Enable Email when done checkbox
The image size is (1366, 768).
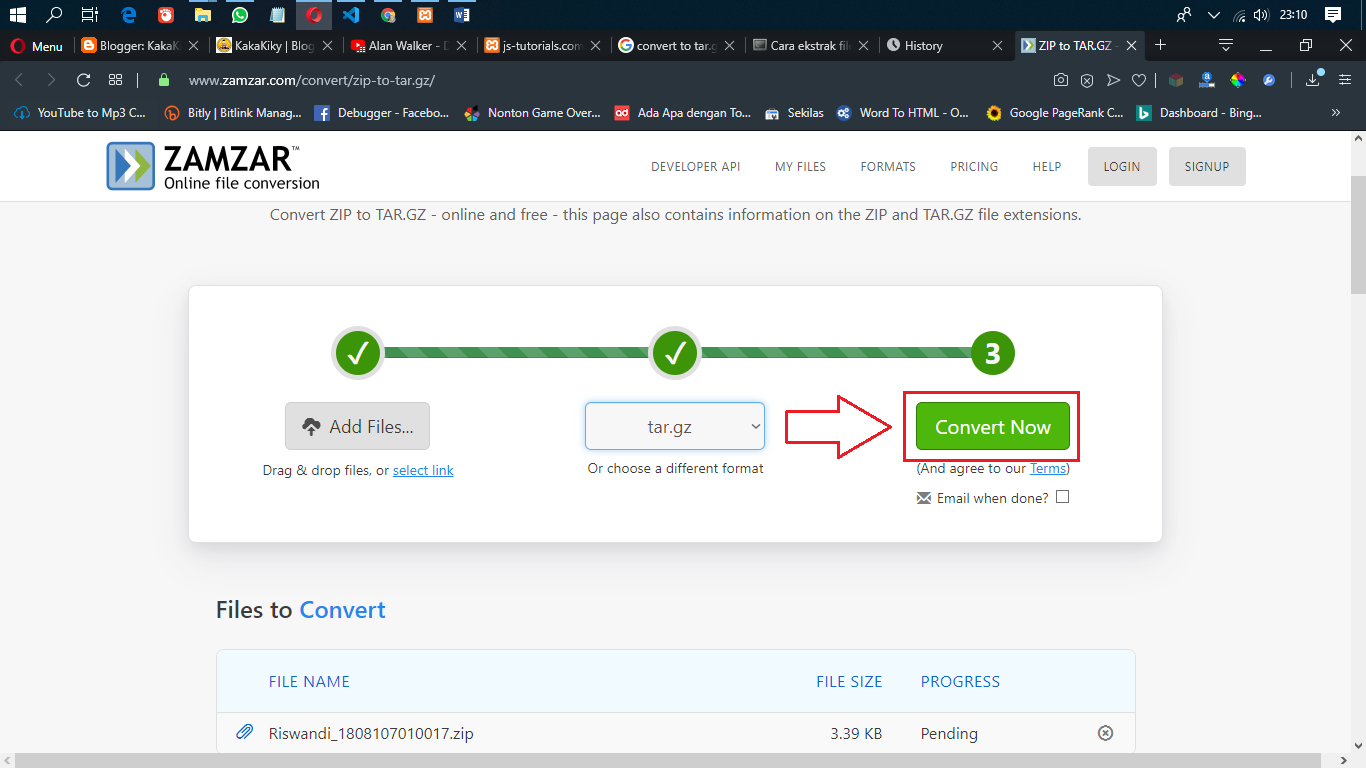1062,497
